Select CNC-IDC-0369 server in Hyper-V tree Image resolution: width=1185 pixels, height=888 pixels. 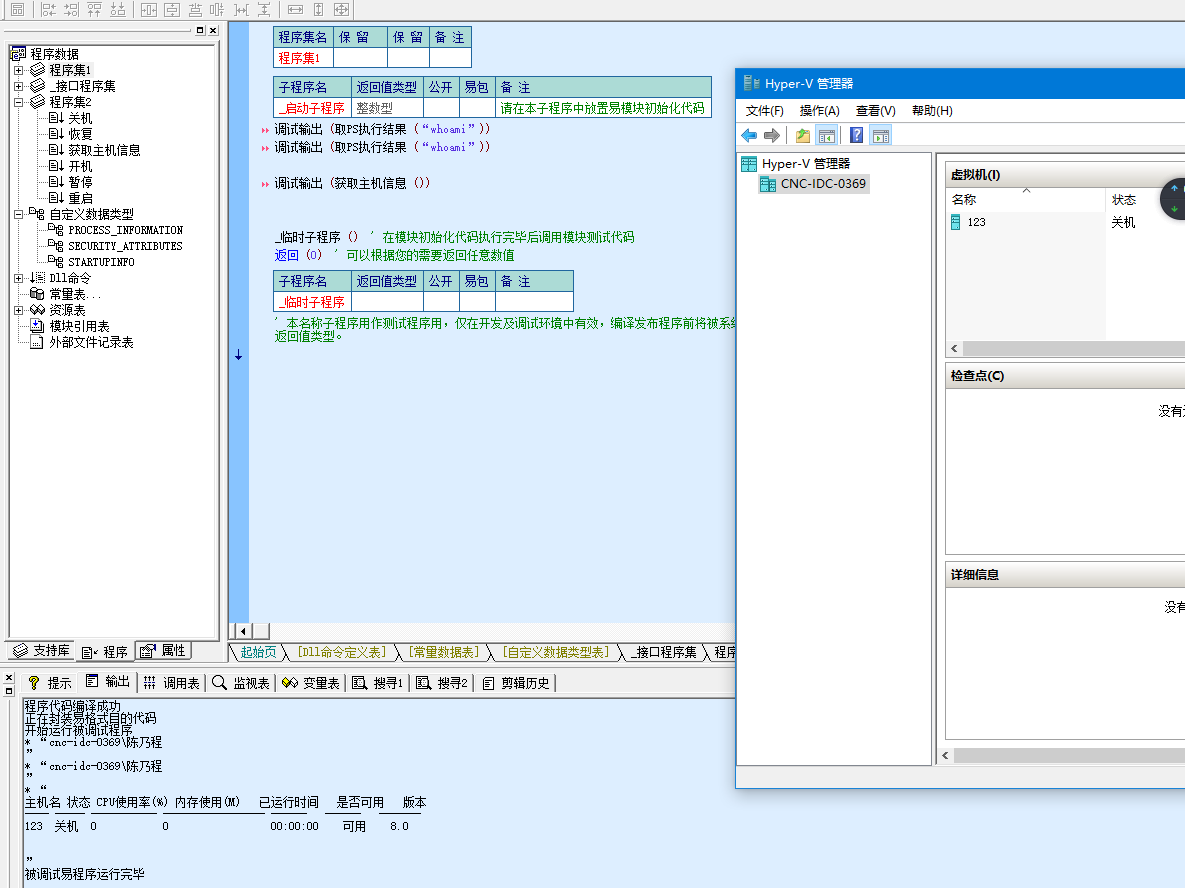[x=823, y=184]
